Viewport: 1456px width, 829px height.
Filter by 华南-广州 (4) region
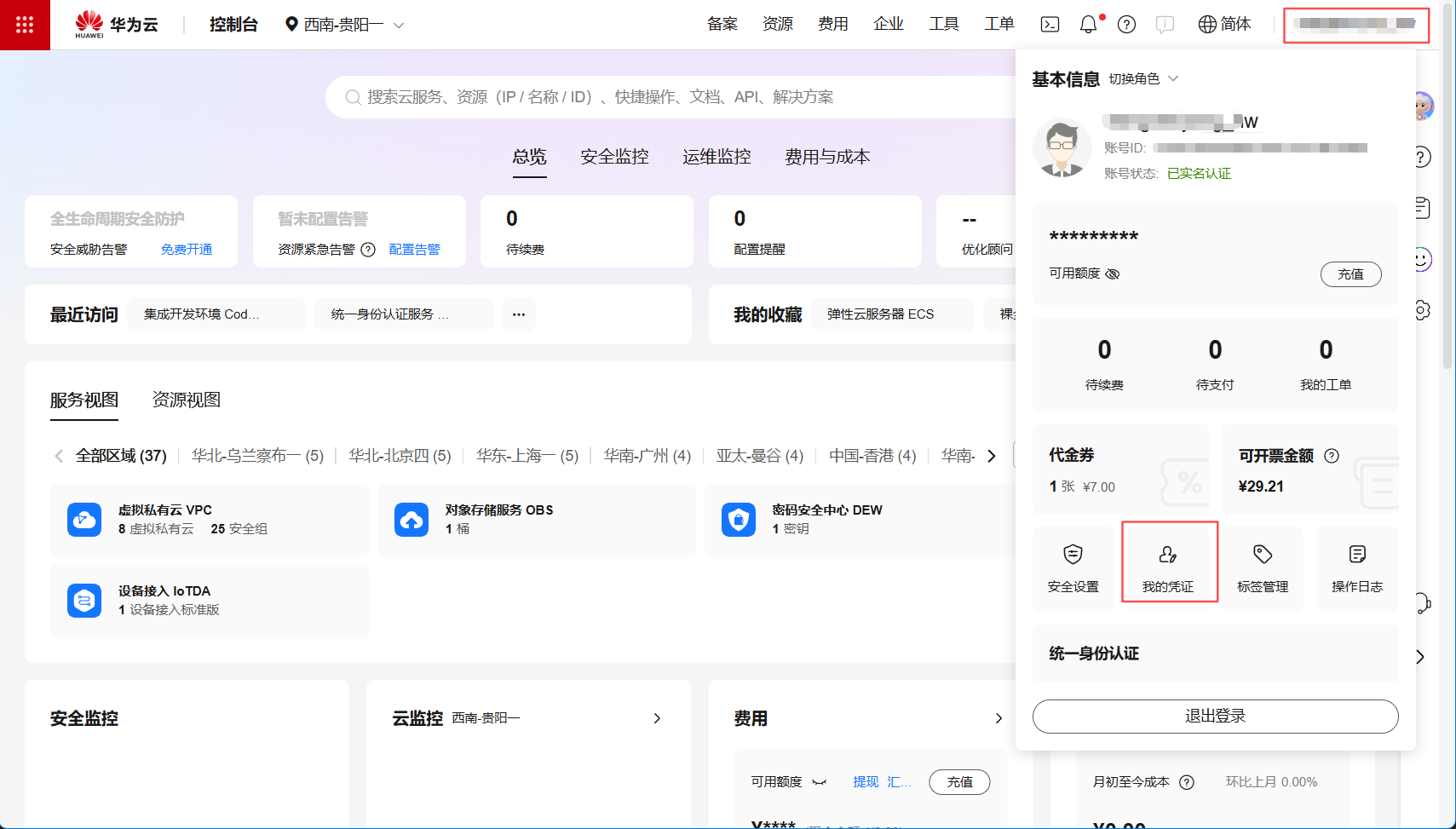[647, 456]
